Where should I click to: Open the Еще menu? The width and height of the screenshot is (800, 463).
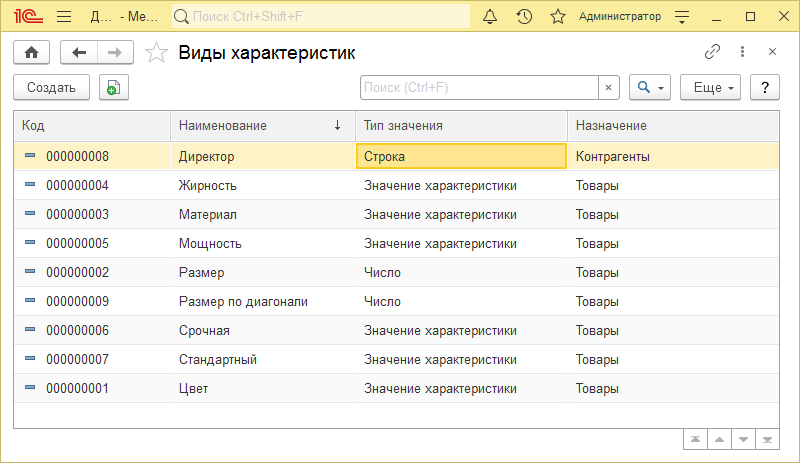(710, 87)
